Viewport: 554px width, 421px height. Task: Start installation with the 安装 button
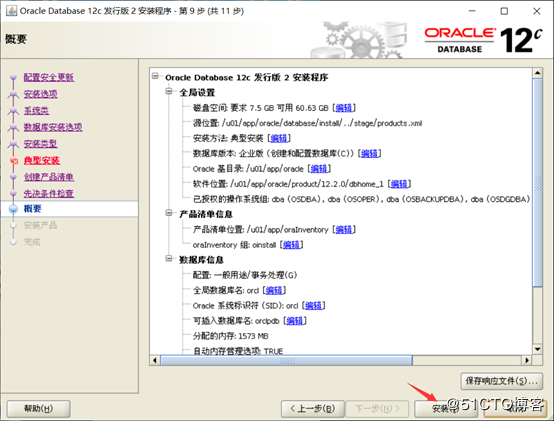tap(446, 409)
